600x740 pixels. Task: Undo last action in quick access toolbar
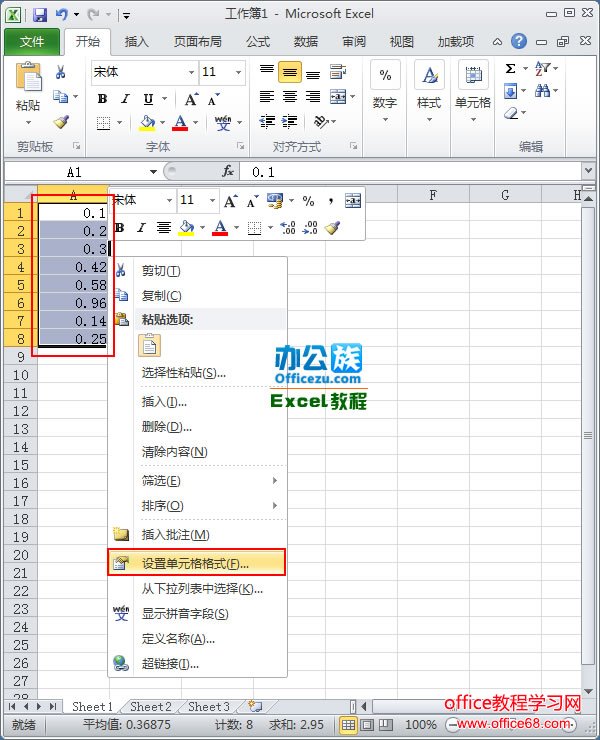click(x=62, y=15)
